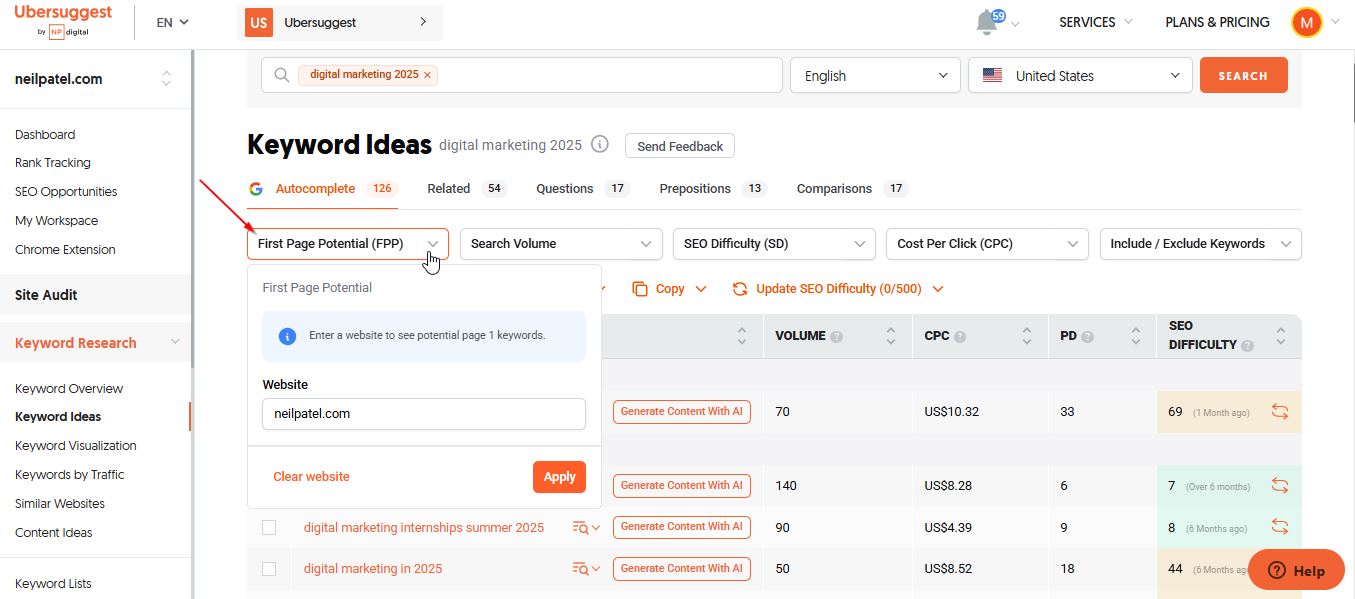The image size is (1355, 599).
Task: Open Rank Tracking in the sidebar
Action: coord(53,163)
